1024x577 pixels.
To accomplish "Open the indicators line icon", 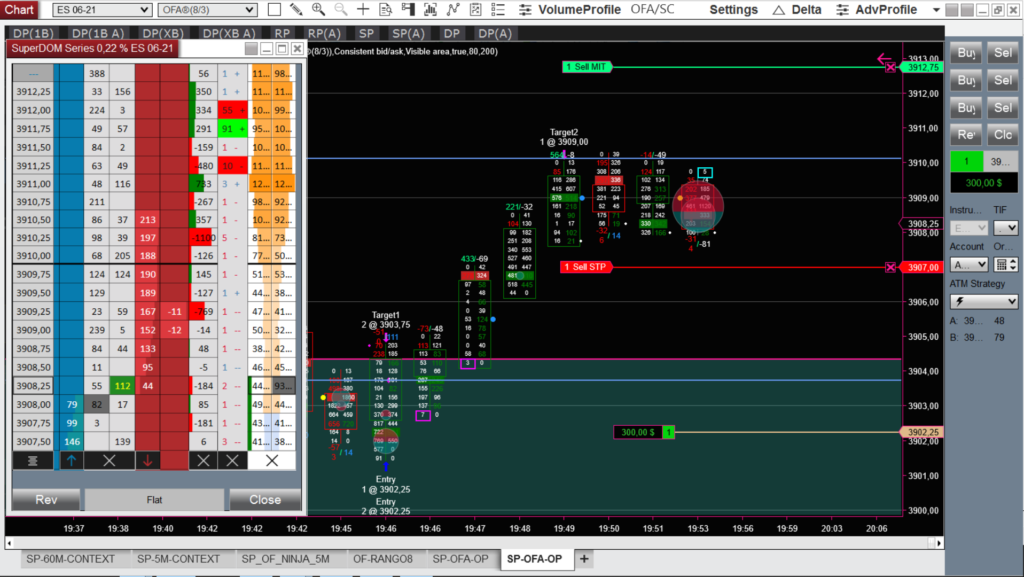I will tap(453, 10).
